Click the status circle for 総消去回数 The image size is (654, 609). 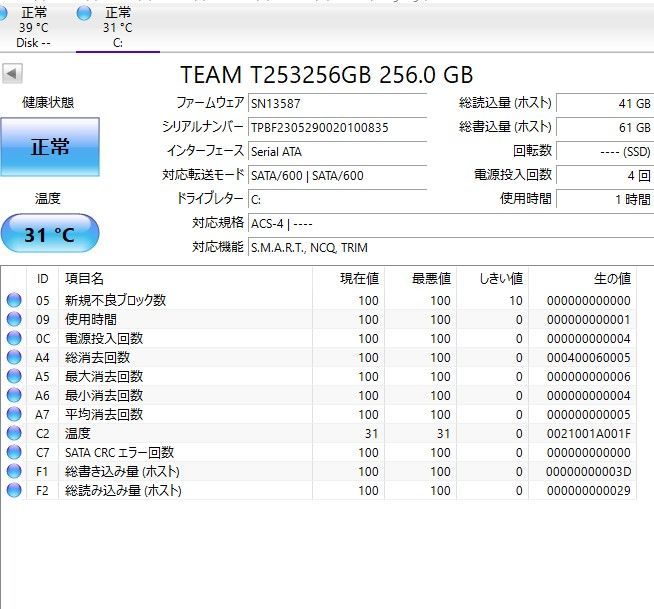(x=14, y=357)
